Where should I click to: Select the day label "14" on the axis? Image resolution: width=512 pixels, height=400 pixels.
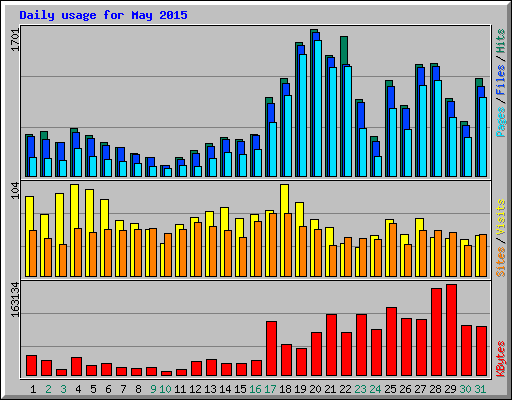coord(225,389)
